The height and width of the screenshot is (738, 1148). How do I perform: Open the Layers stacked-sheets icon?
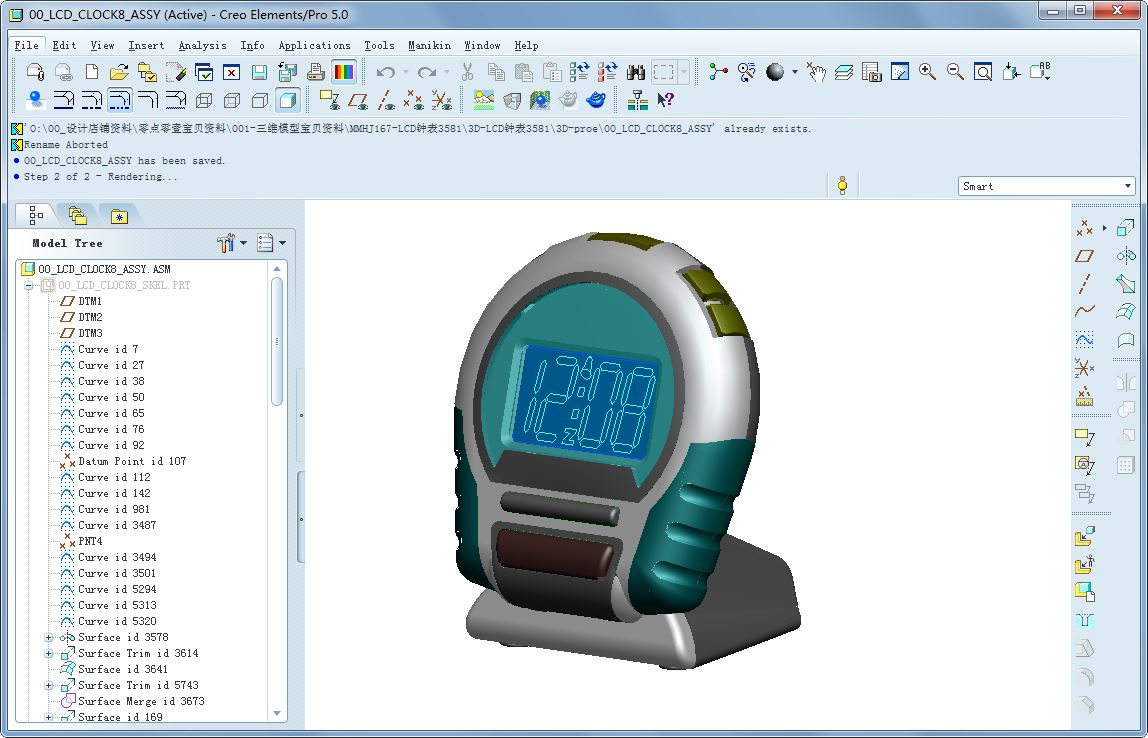(844, 72)
